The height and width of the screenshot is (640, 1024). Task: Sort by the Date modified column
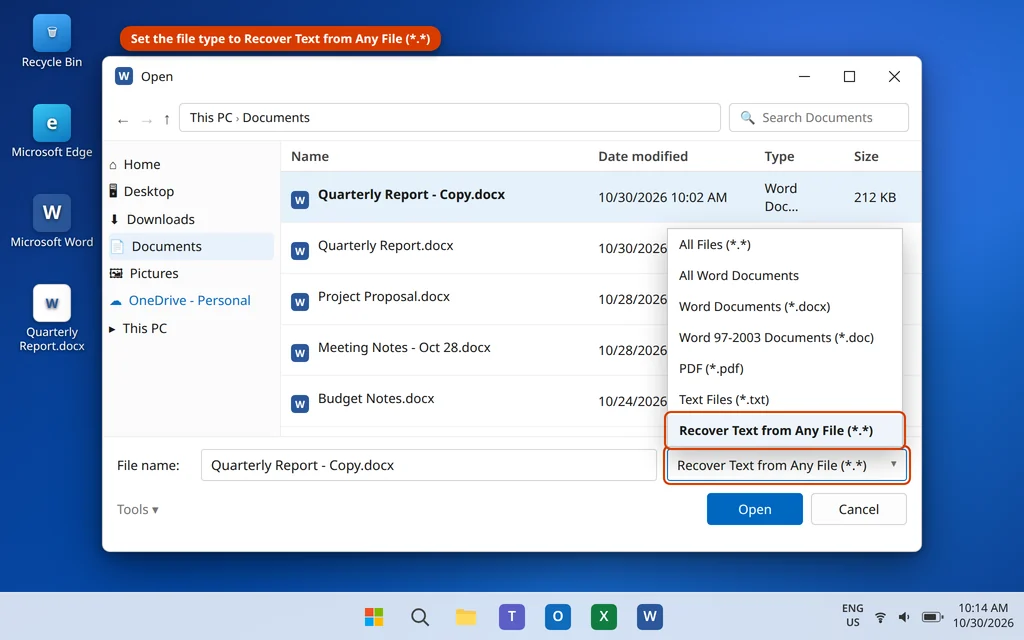pyautogui.click(x=643, y=157)
